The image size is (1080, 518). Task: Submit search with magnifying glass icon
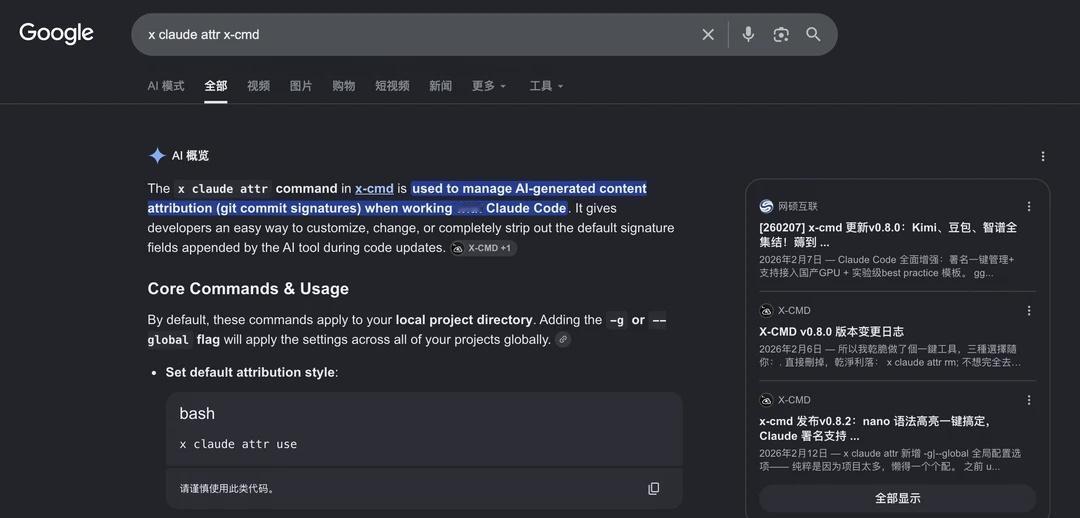click(x=813, y=34)
